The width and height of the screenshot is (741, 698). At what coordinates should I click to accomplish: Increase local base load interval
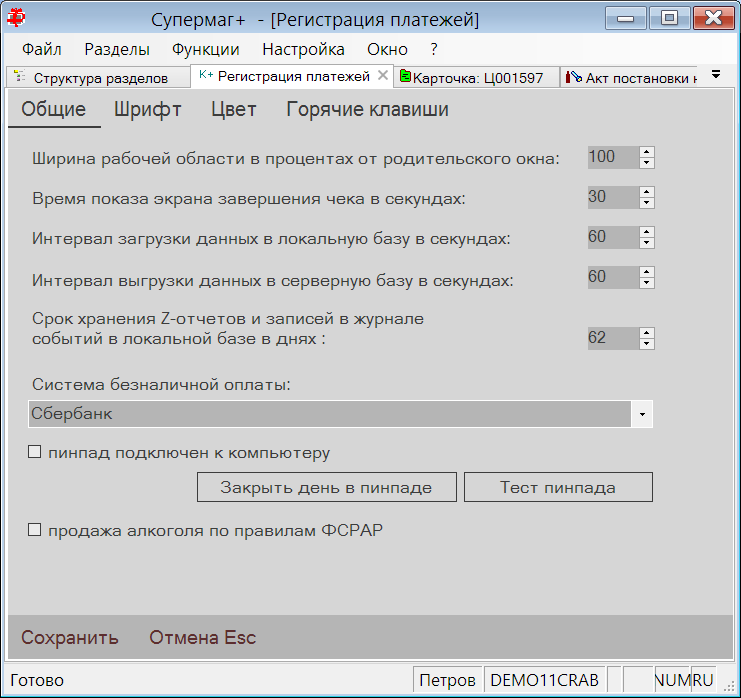pyautogui.click(x=647, y=232)
